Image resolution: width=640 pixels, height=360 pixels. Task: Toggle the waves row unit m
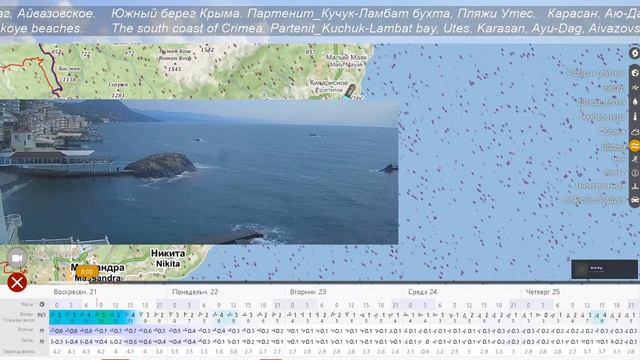click(42, 330)
